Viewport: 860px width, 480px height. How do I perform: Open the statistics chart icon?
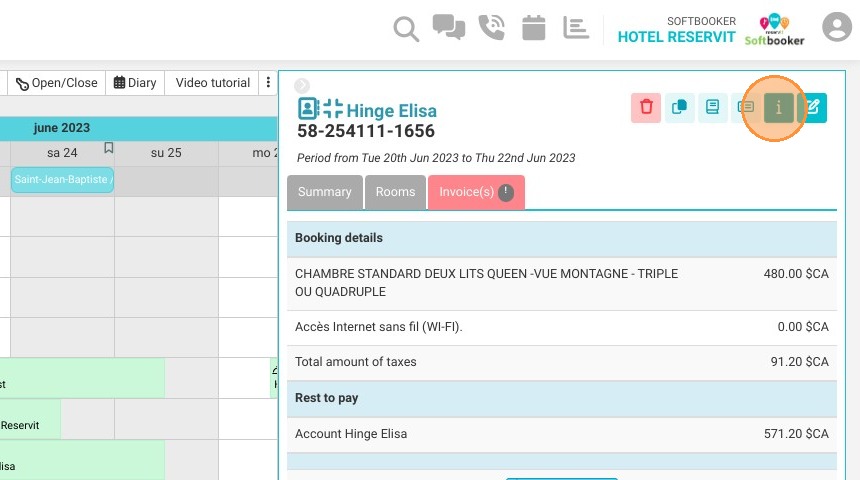pos(576,27)
